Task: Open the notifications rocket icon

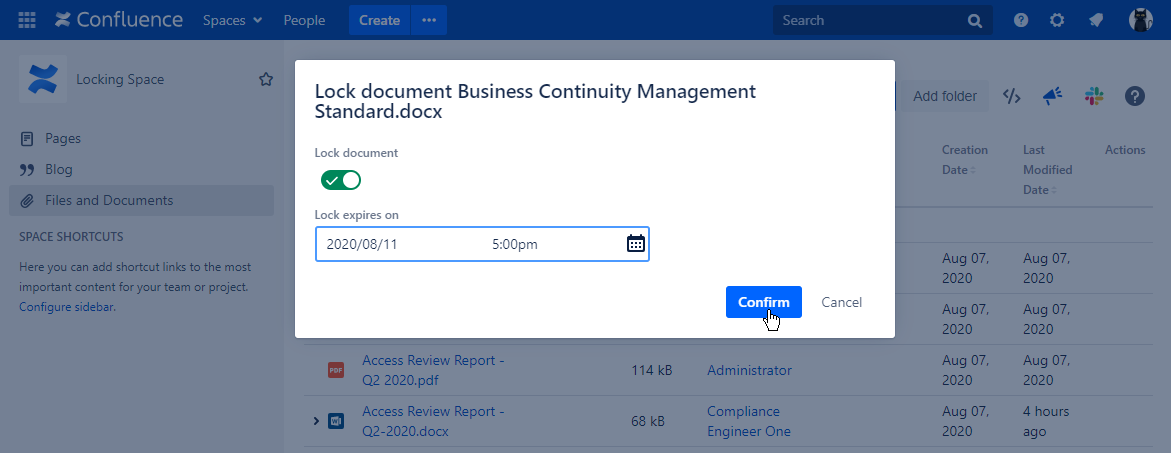Action: (1096, 20)
